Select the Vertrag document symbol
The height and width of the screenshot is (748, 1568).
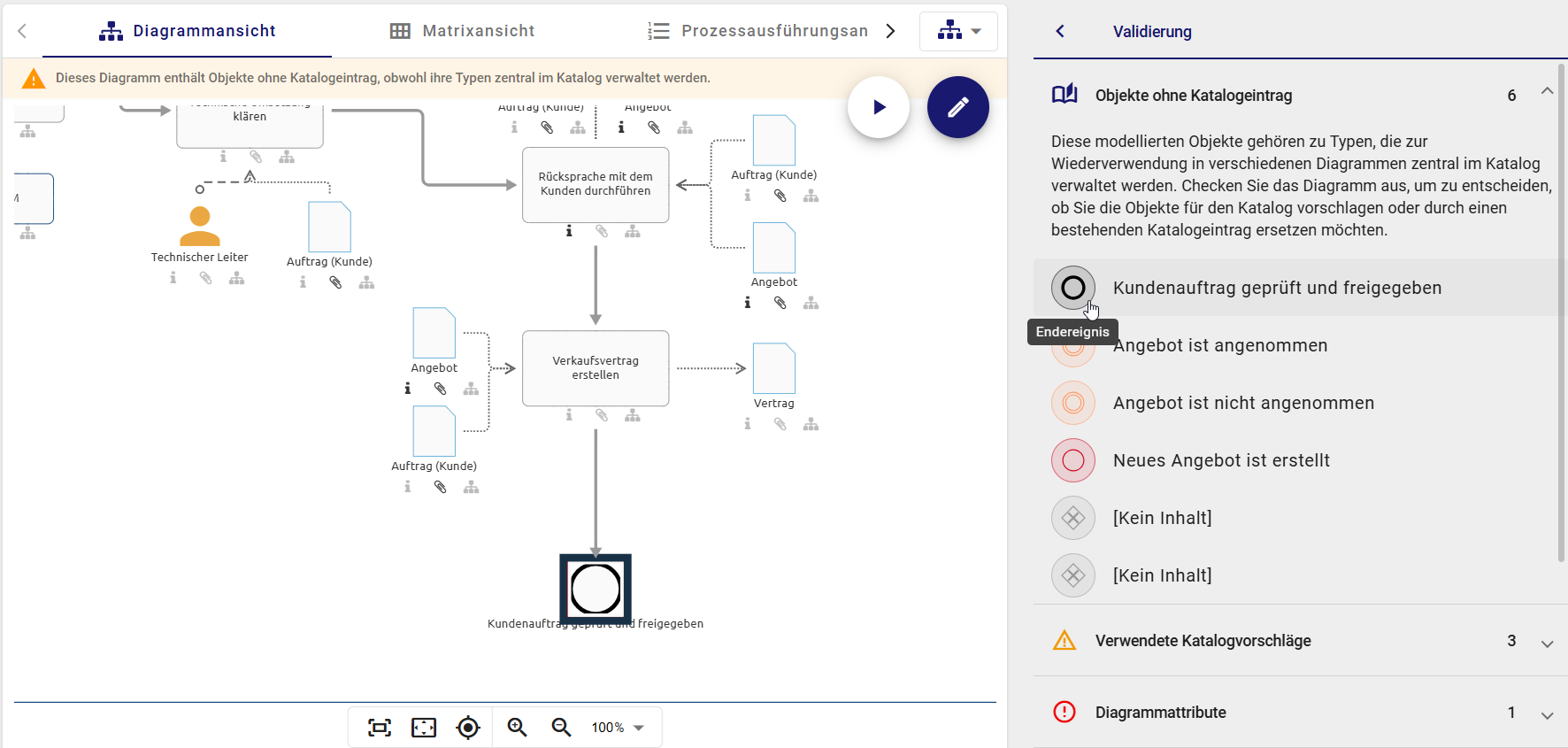(x=774, y=368)
